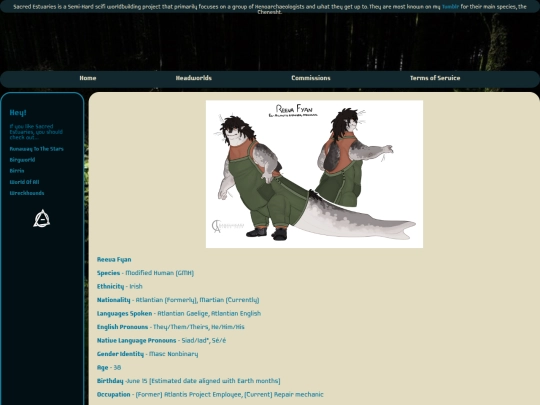Click the 'Masc Nonbinary' gender identity value
Image resolution: width=540 pixels, height=405 pixels.
(x=174, y=354)
